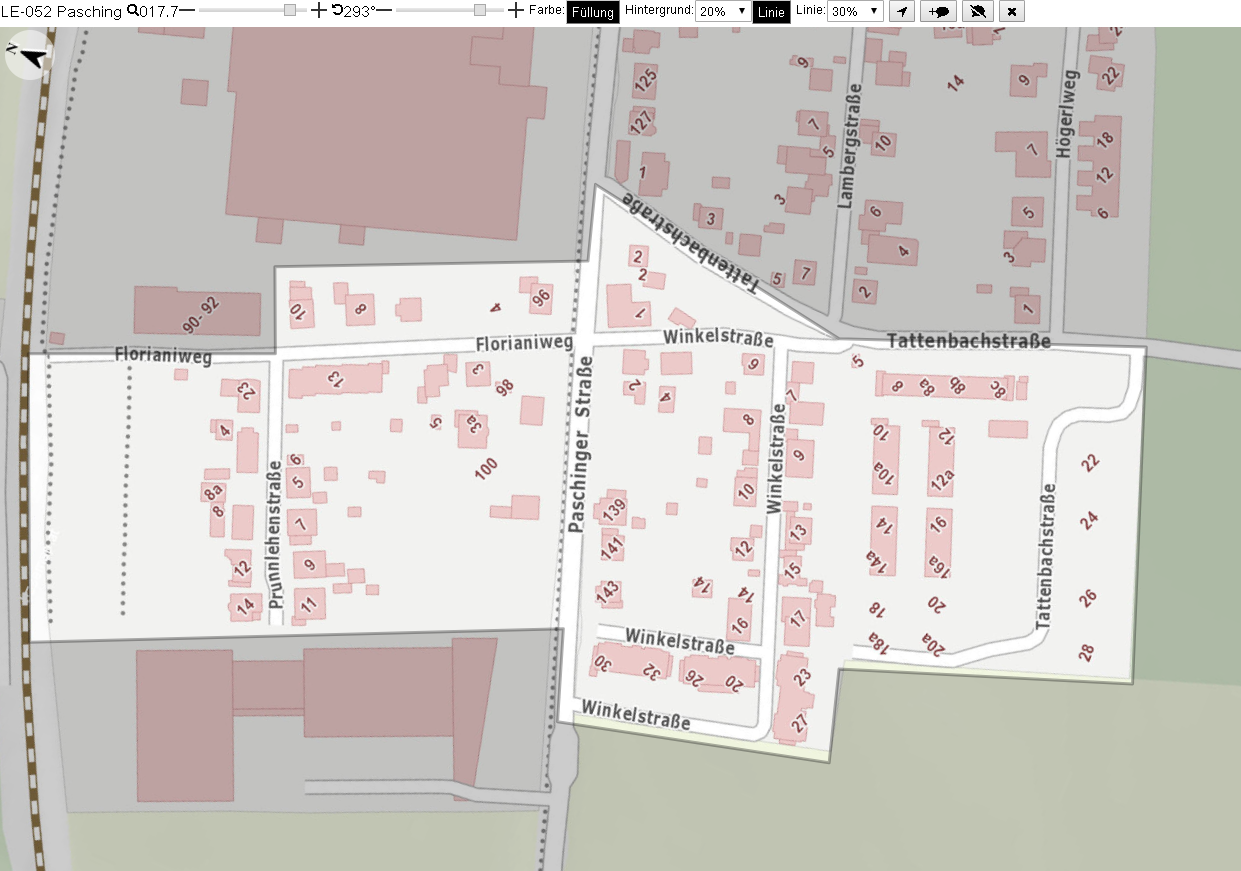Click the crossed-out eye hide button

tap(979, 12)
